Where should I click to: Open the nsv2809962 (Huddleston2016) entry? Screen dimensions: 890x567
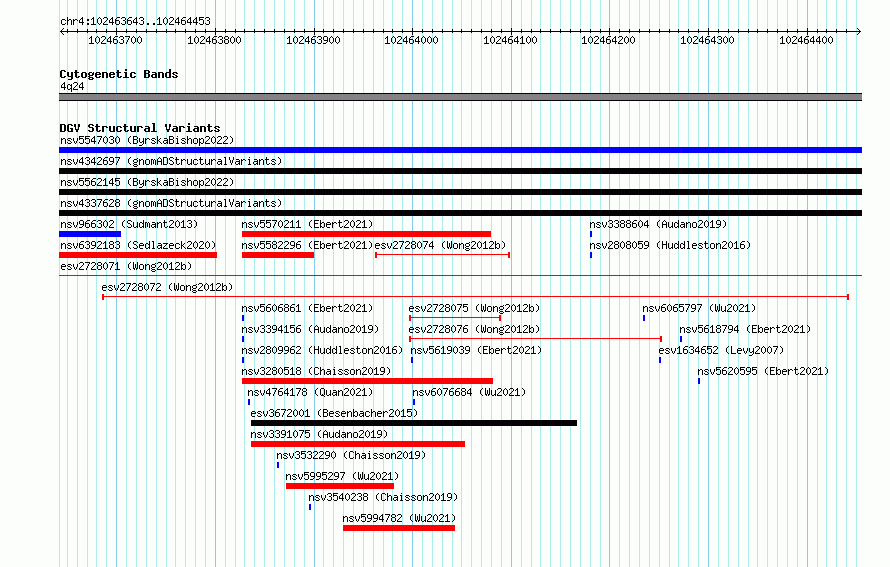322,350
